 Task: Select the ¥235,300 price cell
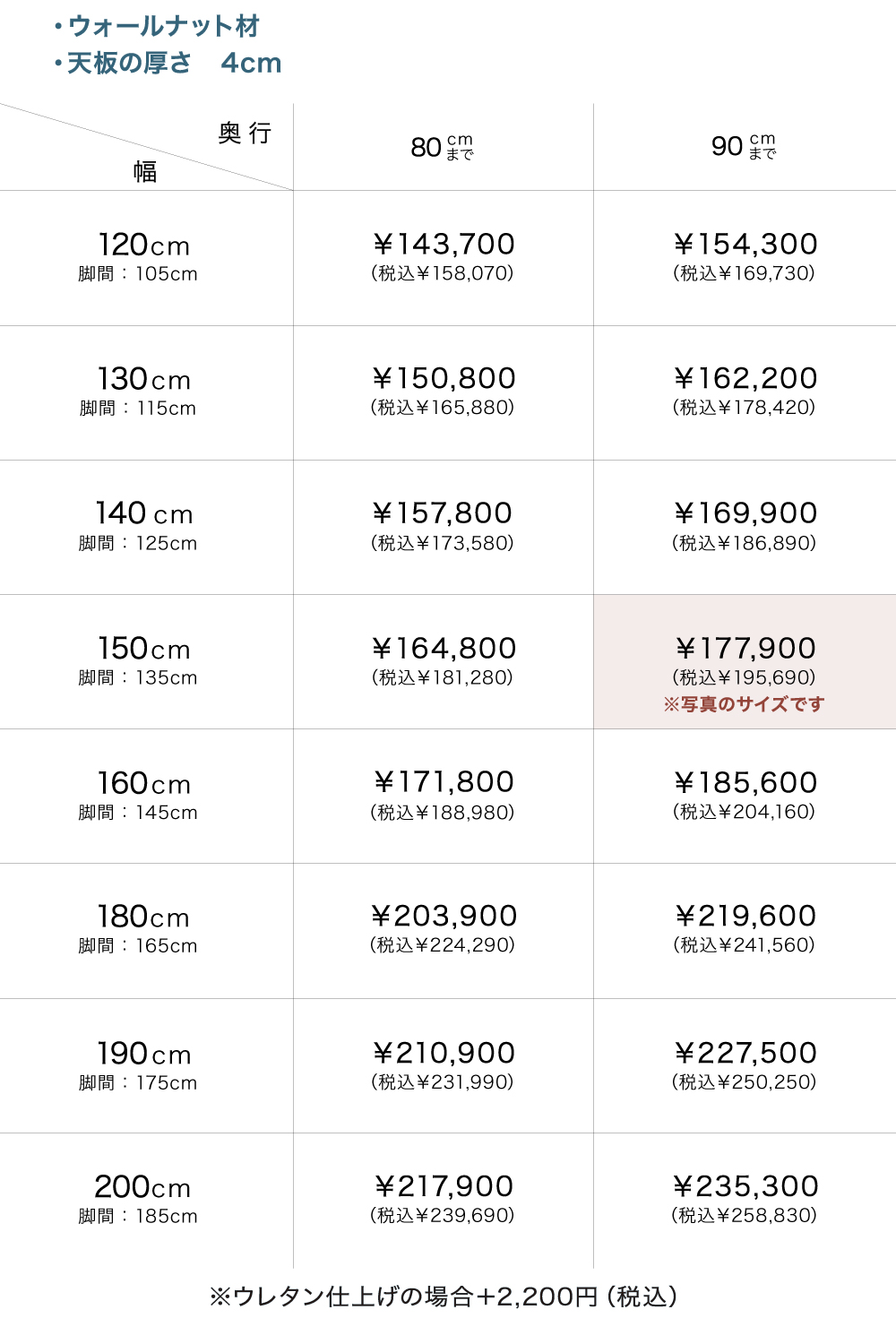click(x=745, y=1199)
